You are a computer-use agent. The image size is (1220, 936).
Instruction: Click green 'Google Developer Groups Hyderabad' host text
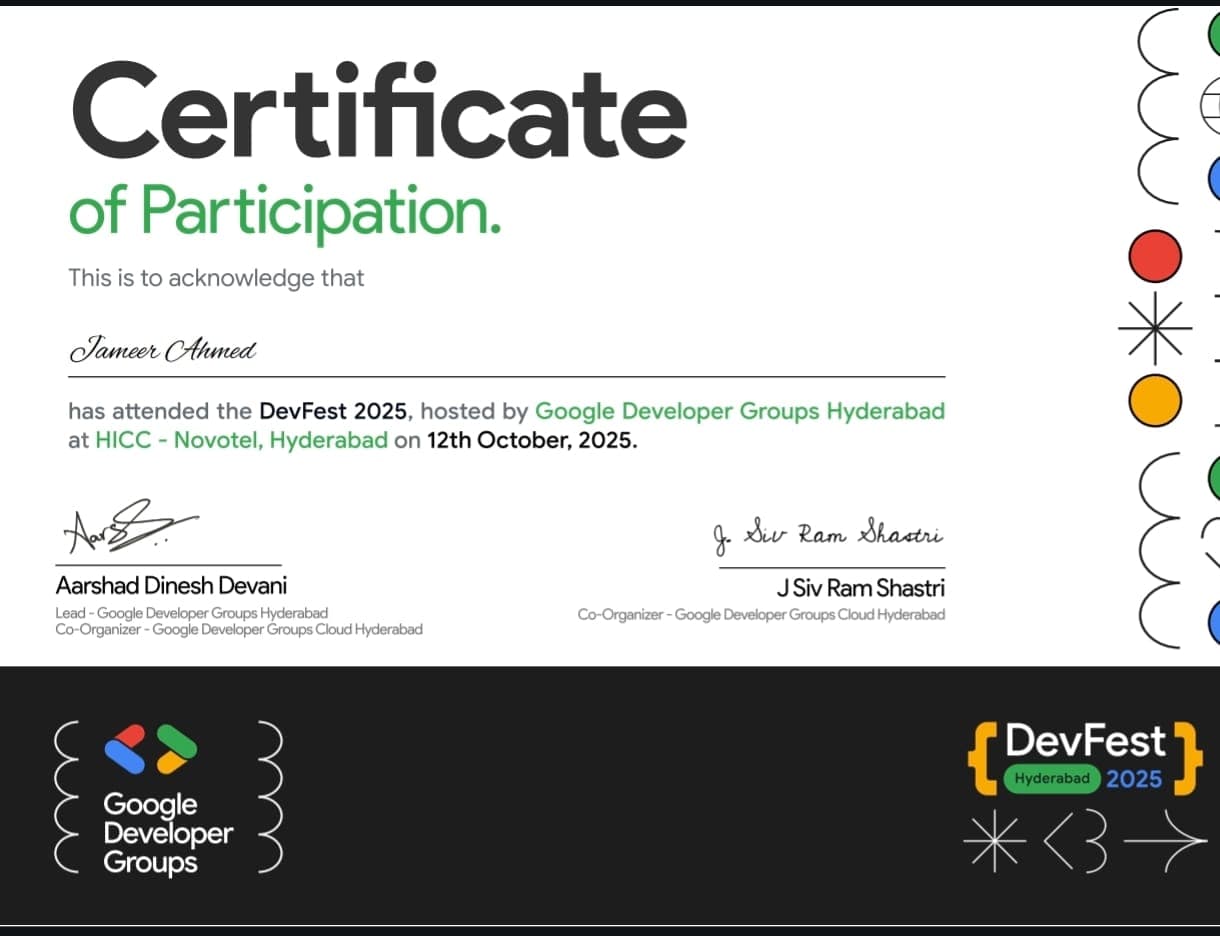(740, 411)
